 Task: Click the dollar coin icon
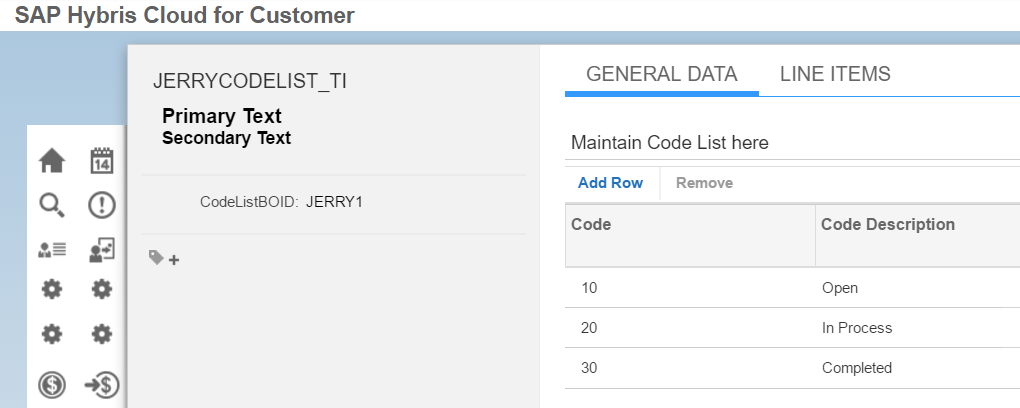pyautogui.click(x=52, y=385)
